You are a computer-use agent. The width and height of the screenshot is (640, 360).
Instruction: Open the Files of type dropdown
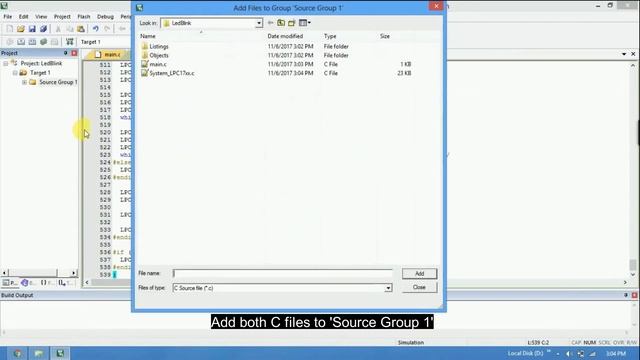tap(388, 288)
